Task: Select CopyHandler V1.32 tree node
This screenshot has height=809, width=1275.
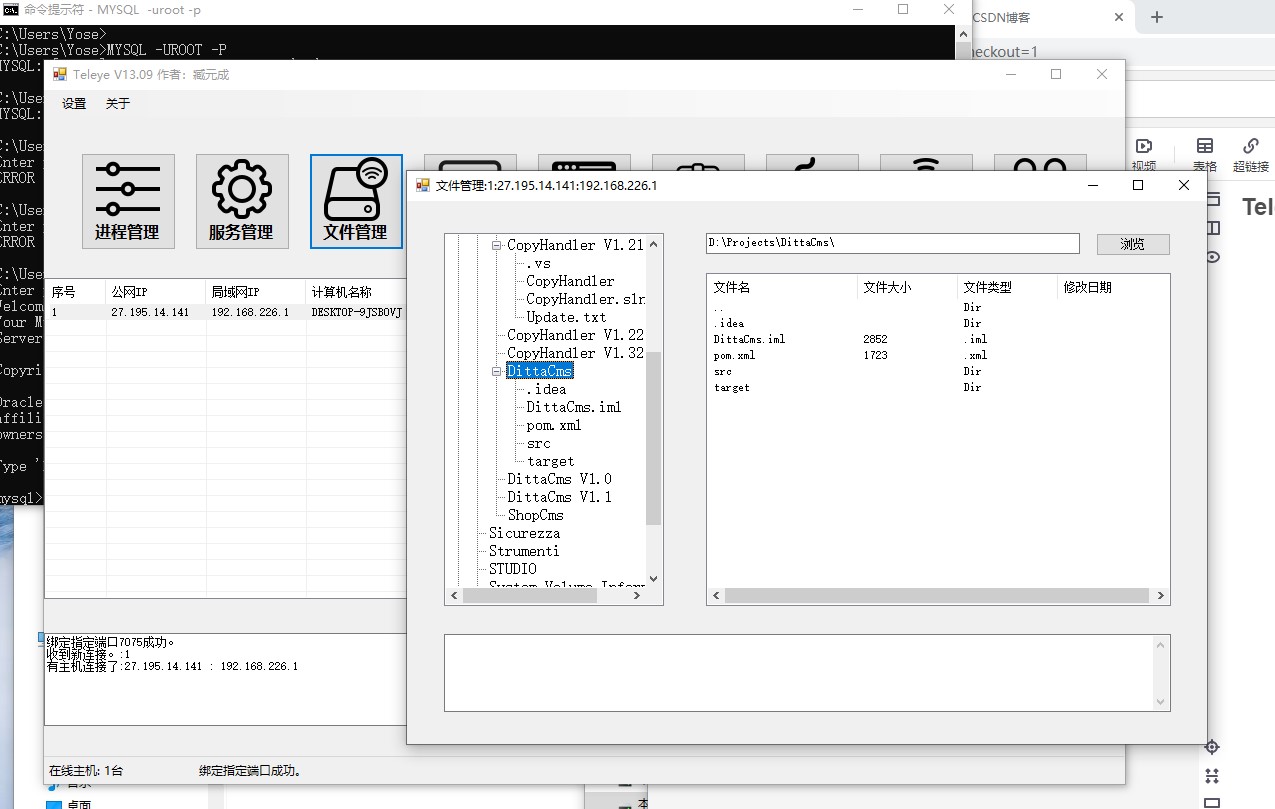Action: coord(575,353)
